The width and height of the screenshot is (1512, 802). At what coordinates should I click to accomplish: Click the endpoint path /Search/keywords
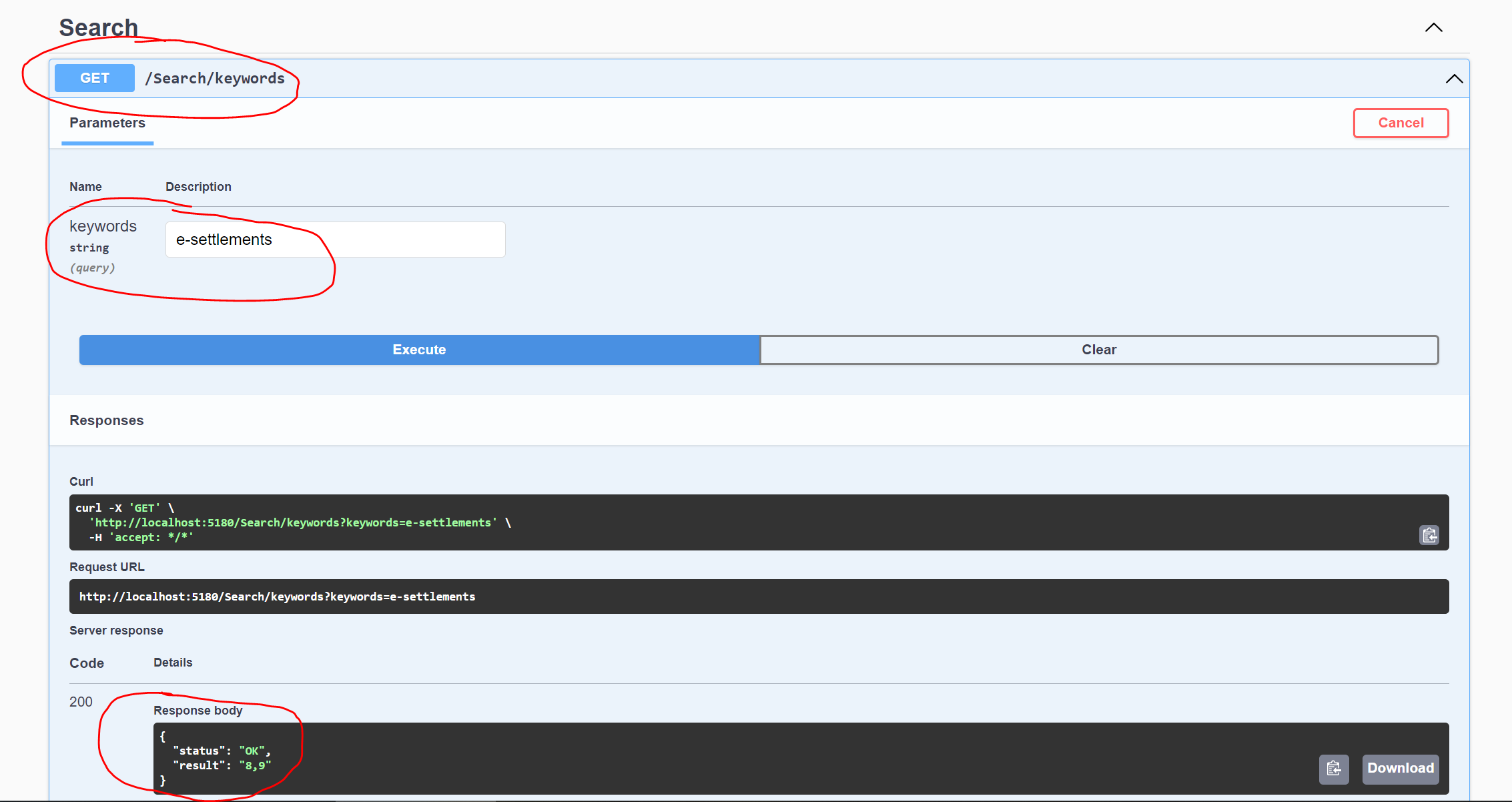(215, 78)
